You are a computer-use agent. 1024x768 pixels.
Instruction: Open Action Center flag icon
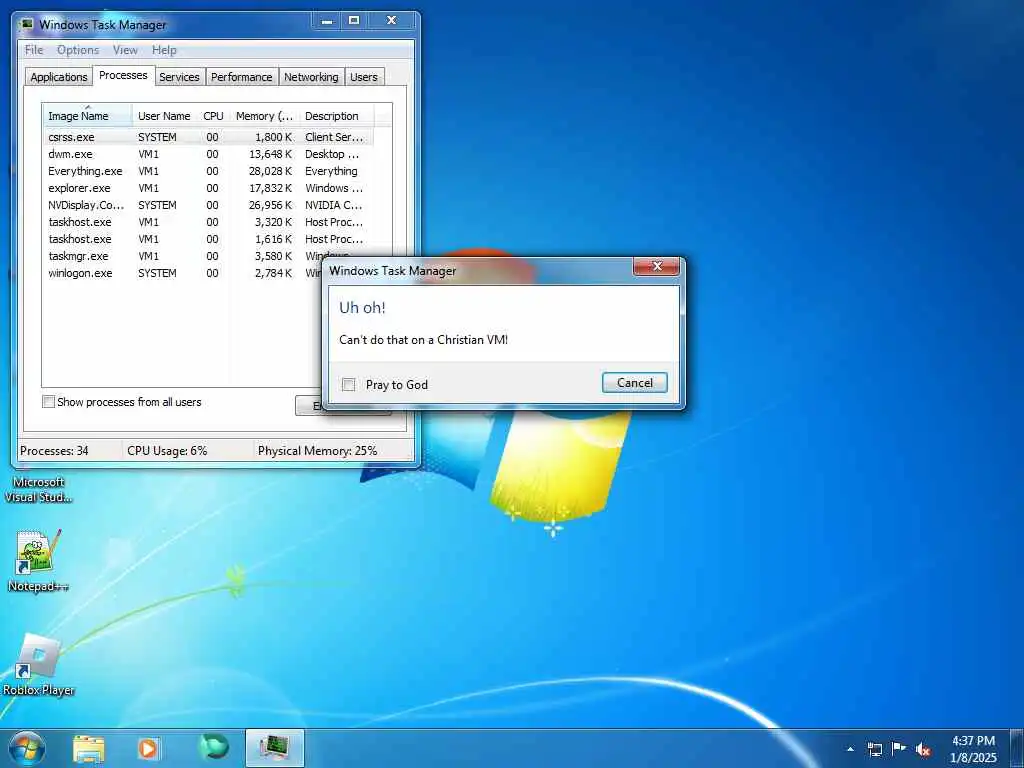coord(899,748)
